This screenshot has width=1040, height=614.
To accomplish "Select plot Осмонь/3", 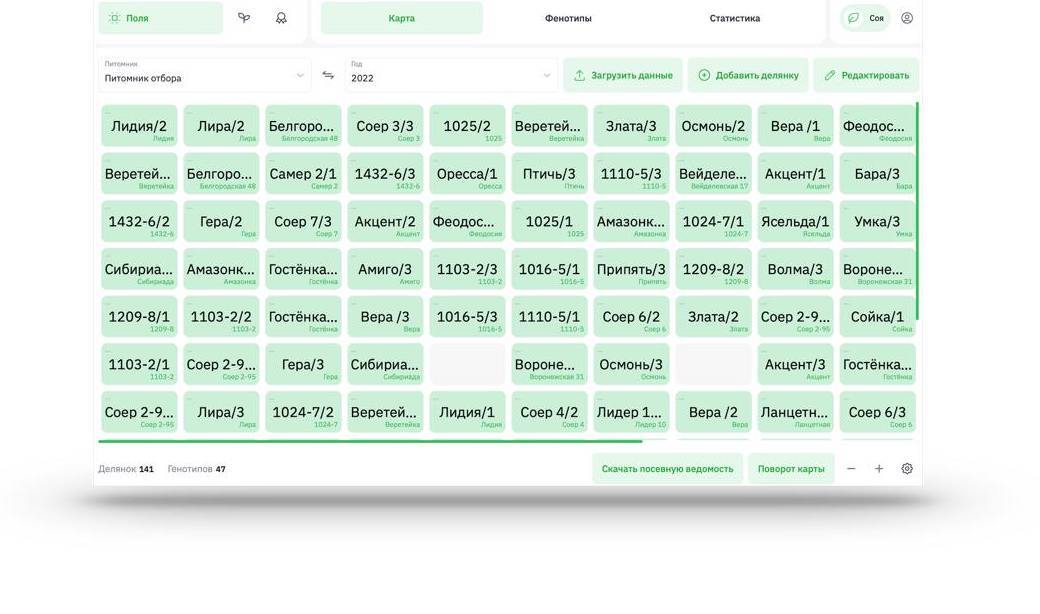I will pos(631,365).
